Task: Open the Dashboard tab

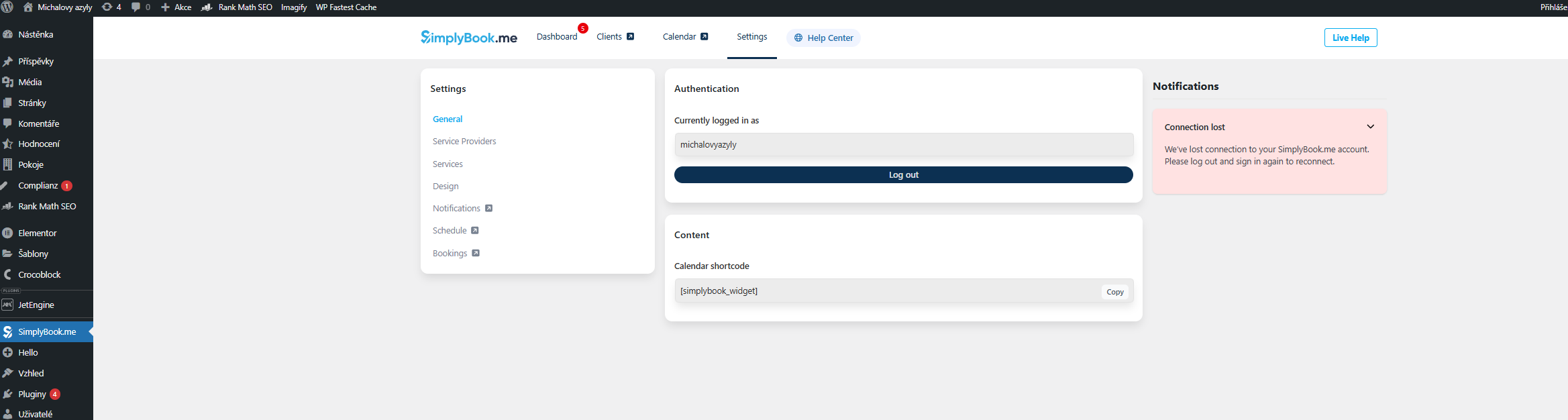Action: click(556, 37)
